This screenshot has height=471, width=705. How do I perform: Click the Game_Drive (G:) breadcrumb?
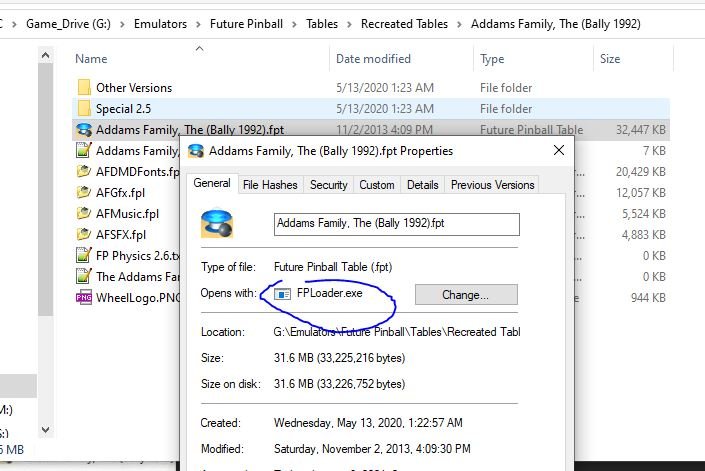tap(68, 24)
